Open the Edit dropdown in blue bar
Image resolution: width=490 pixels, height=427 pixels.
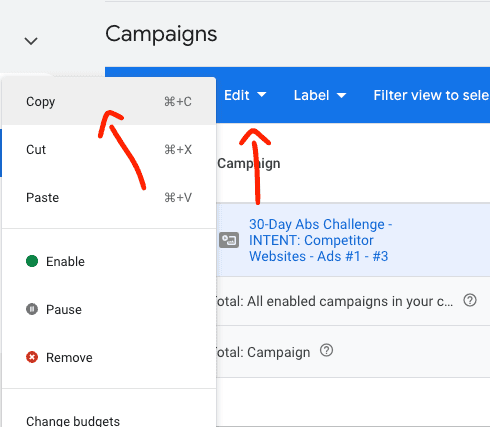(x=245, y=95)
